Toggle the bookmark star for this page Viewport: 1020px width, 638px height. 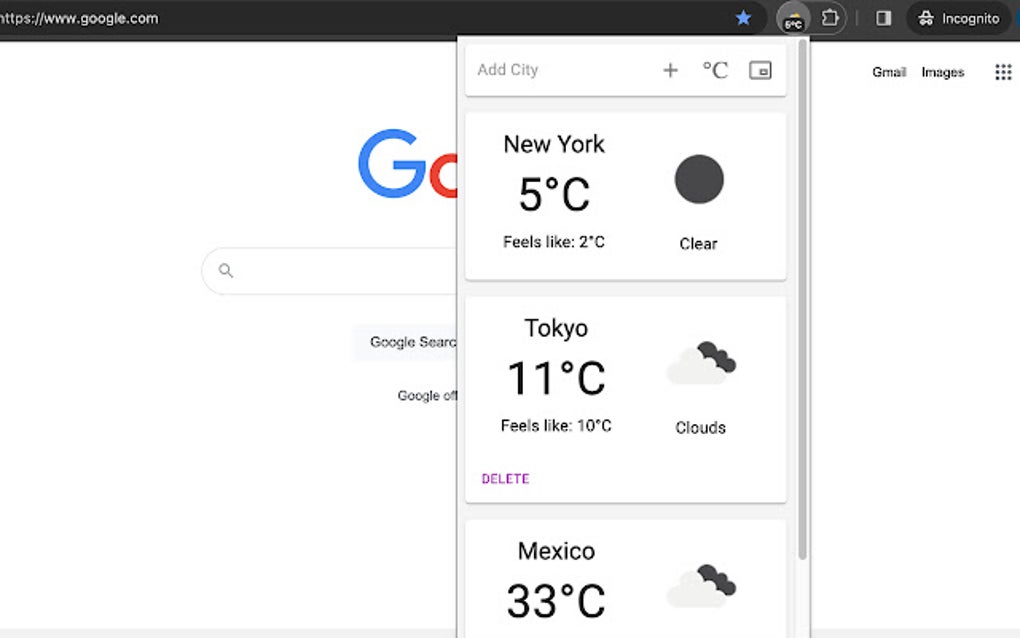(743, 18)
